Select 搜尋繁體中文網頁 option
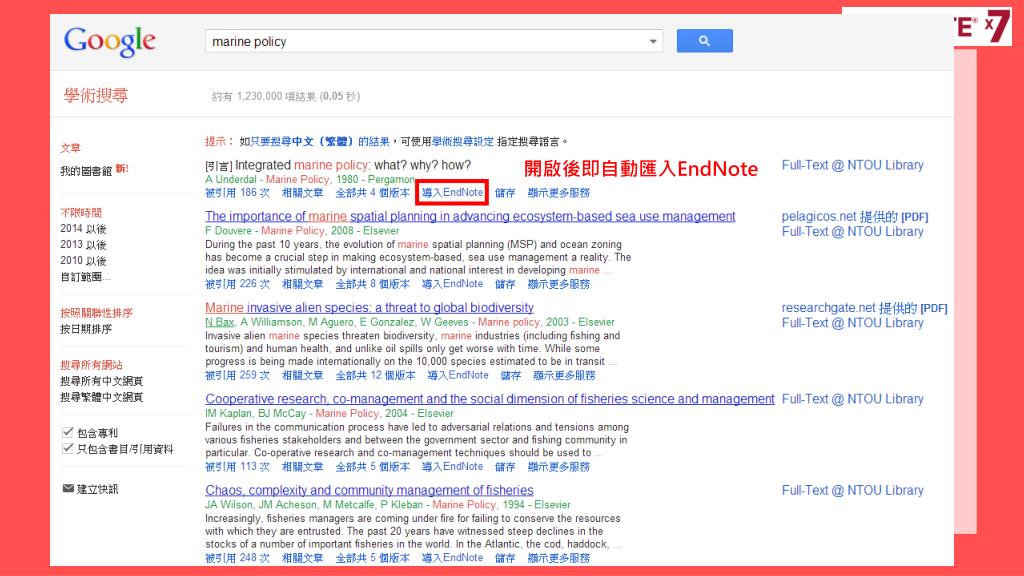This screenshot has height=576, width=1024. coord(101,397)
